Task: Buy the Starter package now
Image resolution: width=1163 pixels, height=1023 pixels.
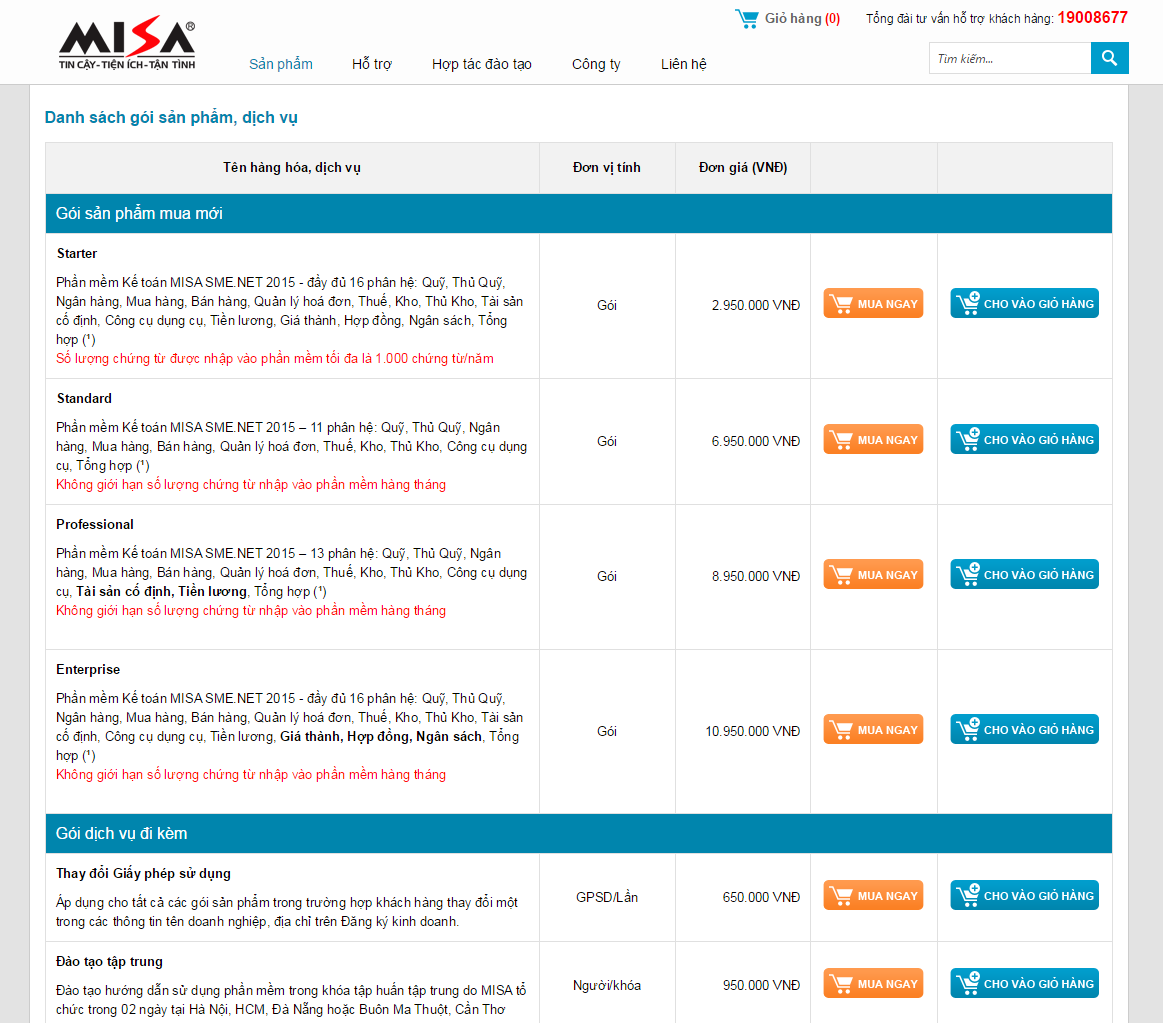Action: [873, 304]
